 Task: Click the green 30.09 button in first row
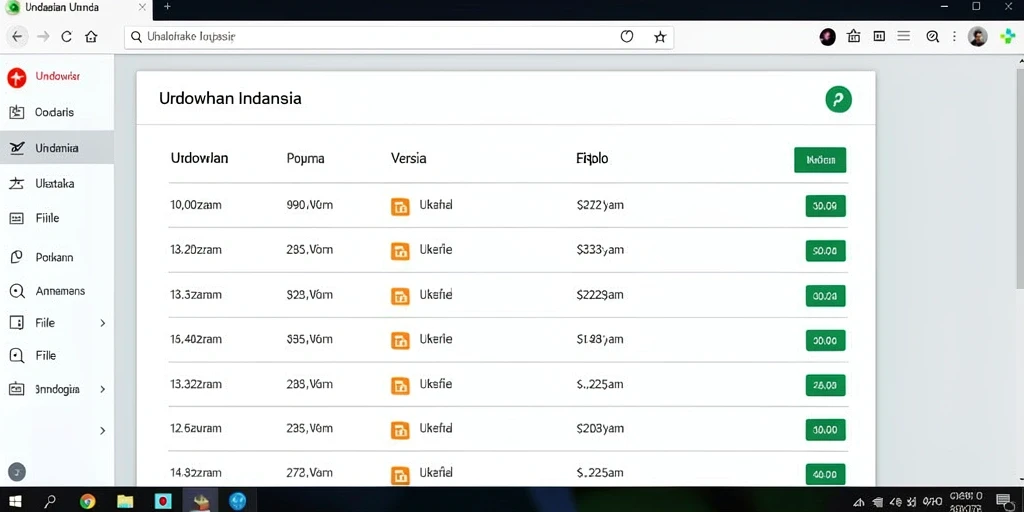tap(825, 206)
